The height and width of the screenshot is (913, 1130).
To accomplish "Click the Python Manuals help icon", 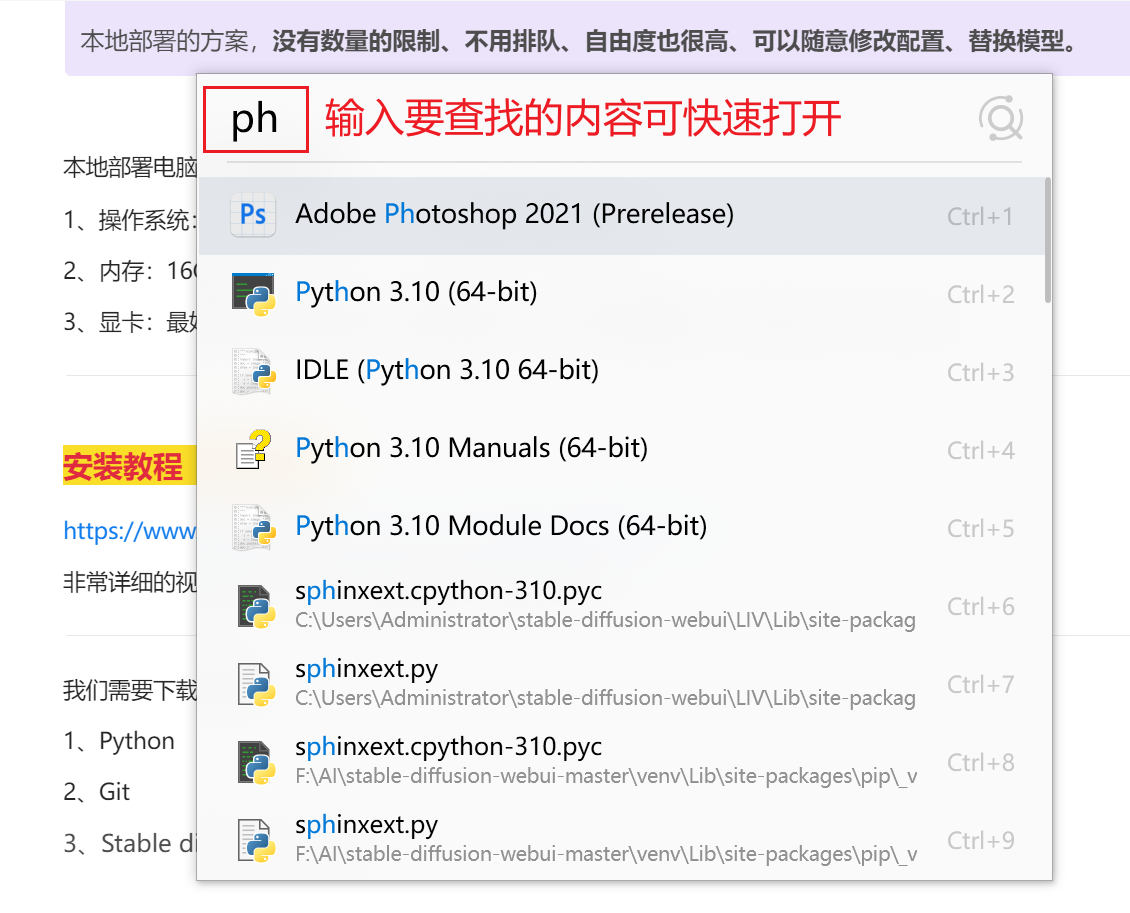I will click(254, 450).
